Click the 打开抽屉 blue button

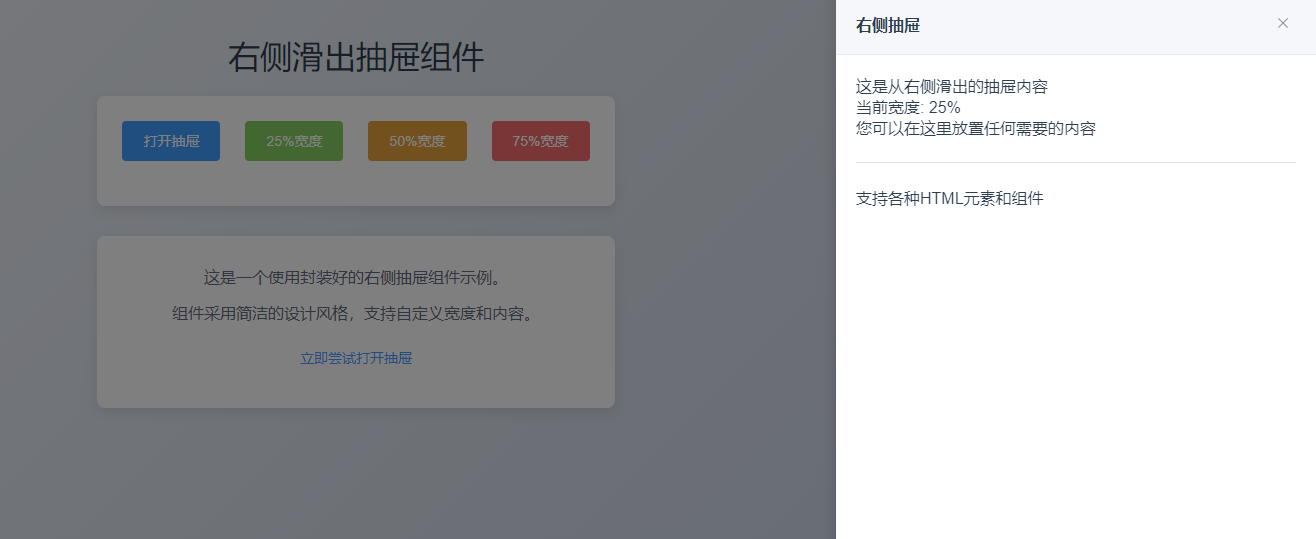171,141
